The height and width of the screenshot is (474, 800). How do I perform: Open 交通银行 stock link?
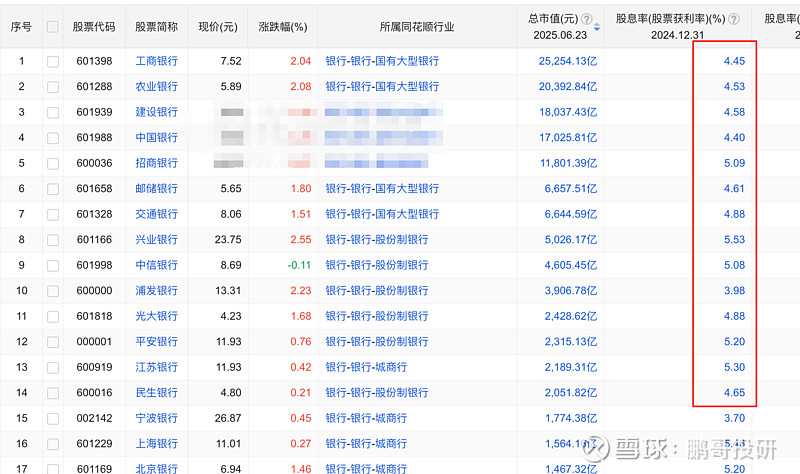[156, 214]
